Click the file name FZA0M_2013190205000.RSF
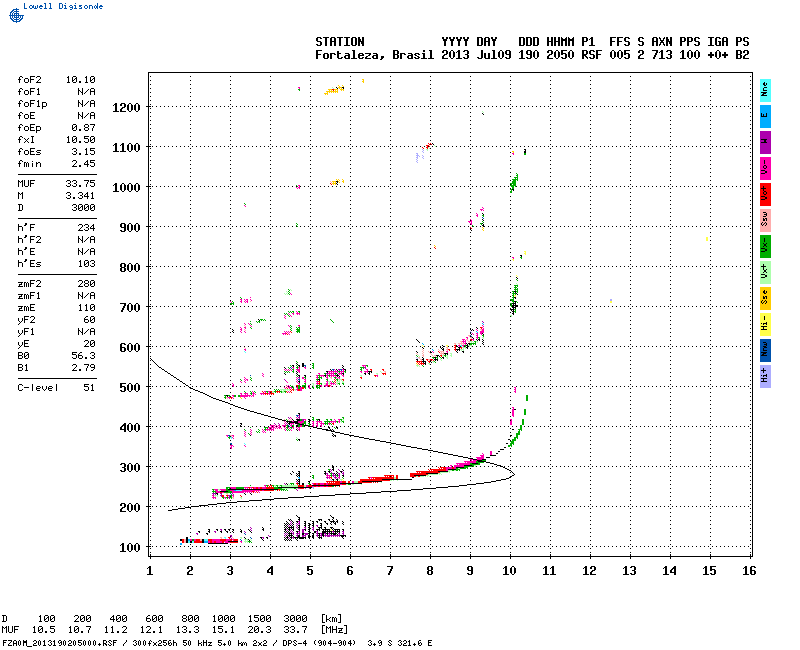 [x=60, y=643]
